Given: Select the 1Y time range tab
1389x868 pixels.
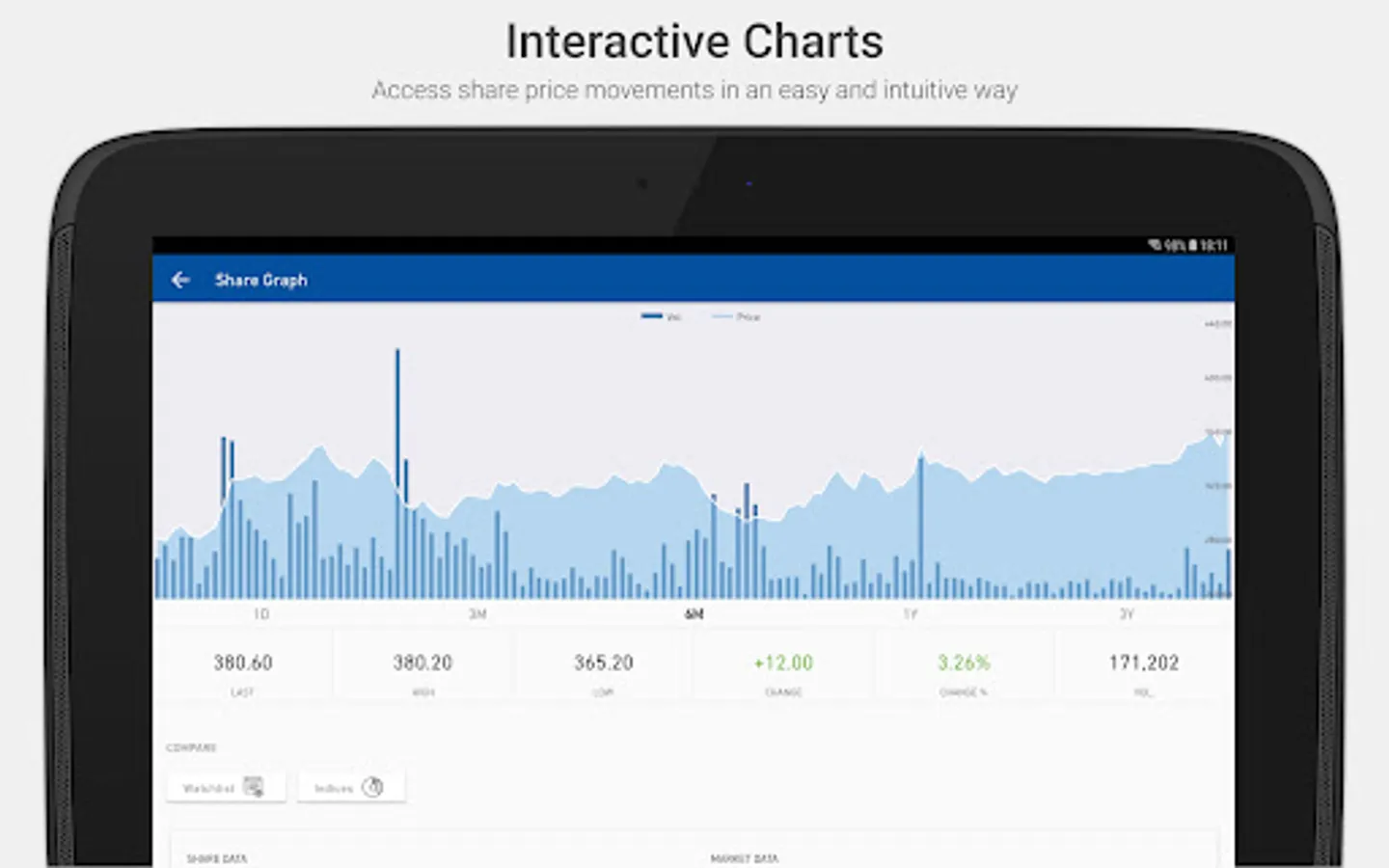Looking at the screenshot, I should [910, 614].
